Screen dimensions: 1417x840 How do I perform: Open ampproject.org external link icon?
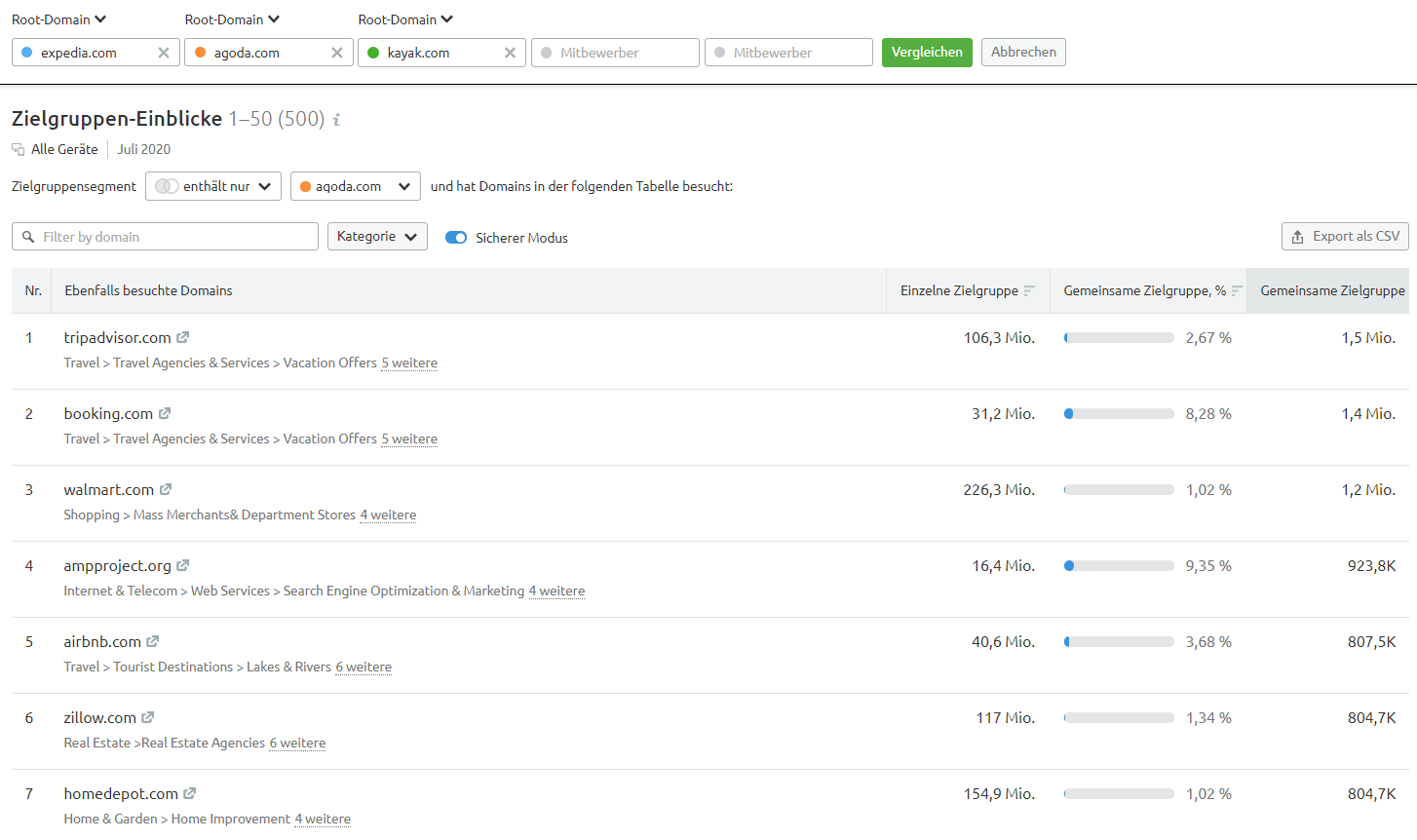point(182,565)
